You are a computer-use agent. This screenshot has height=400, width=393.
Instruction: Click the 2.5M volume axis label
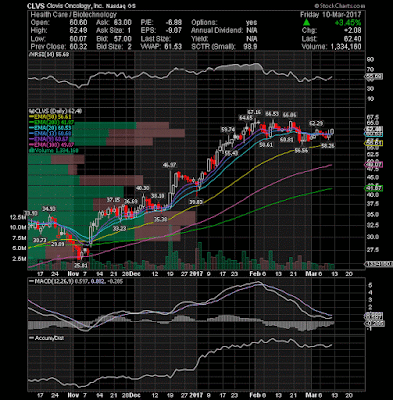click(19, 259)
